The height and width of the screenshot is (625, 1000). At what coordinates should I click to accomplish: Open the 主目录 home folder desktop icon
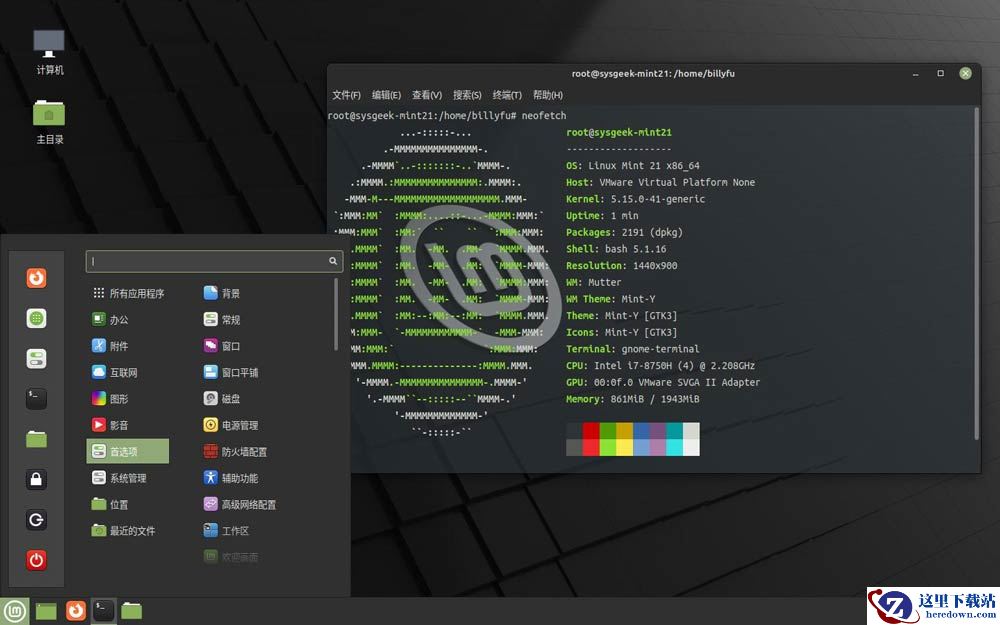coord(49,122)
